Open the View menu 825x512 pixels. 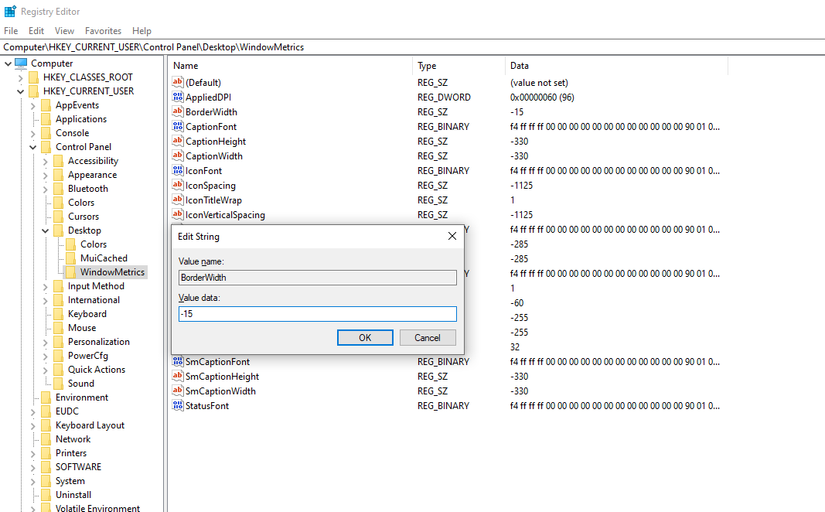(64, 31)
